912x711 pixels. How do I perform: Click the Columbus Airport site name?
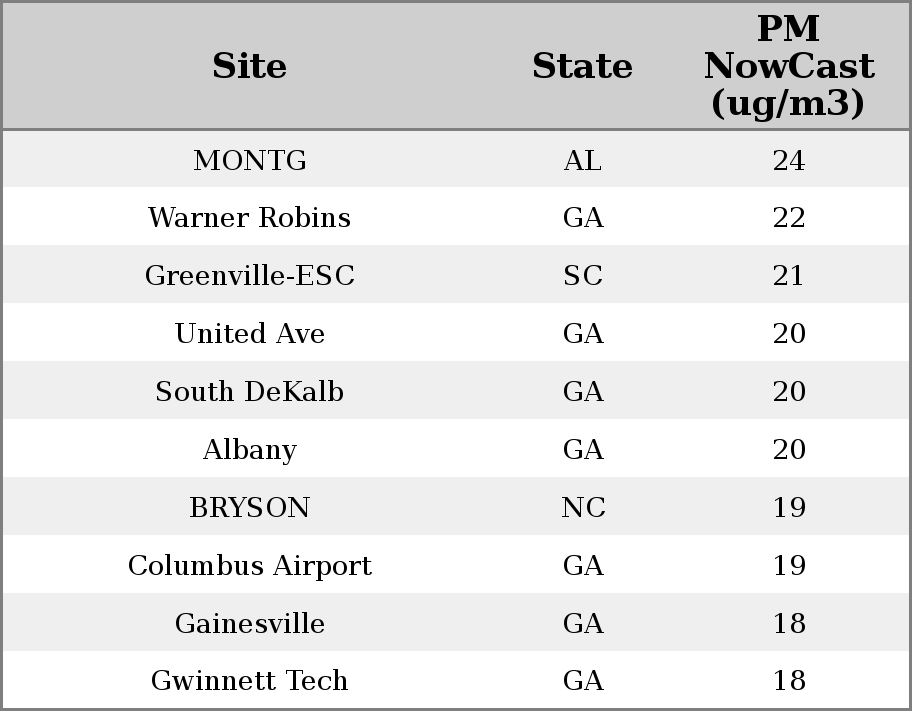[249, 566]
